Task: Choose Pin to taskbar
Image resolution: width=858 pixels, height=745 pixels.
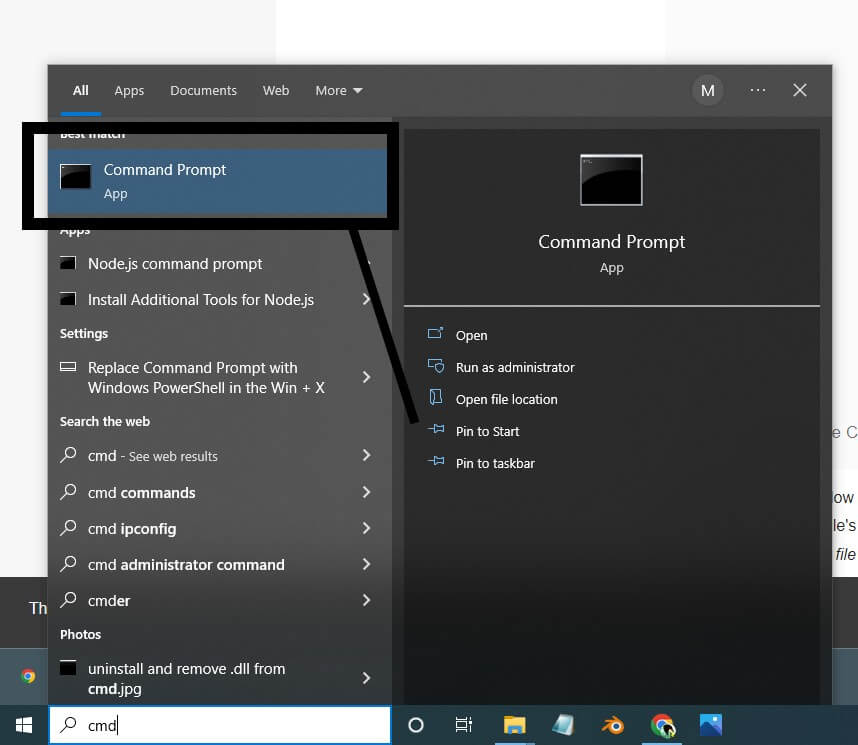Action: 495,464
